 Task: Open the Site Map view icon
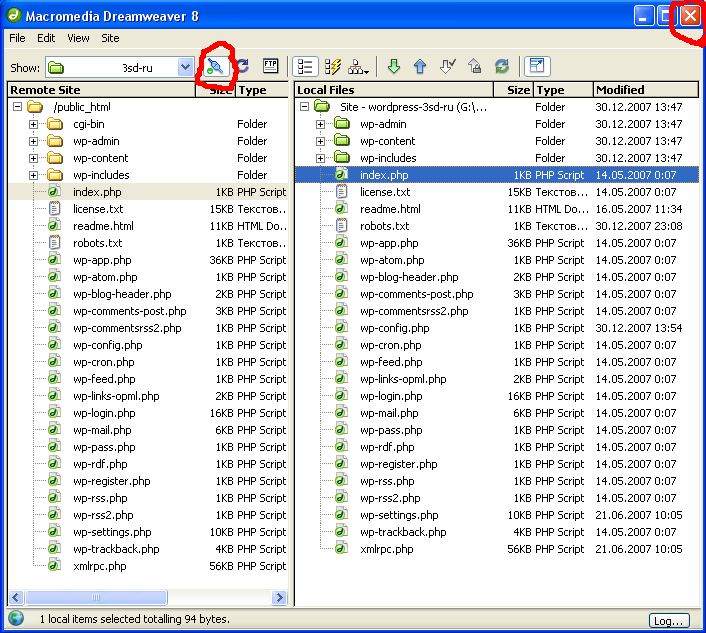pyautogui.click(x=358, y=67)
